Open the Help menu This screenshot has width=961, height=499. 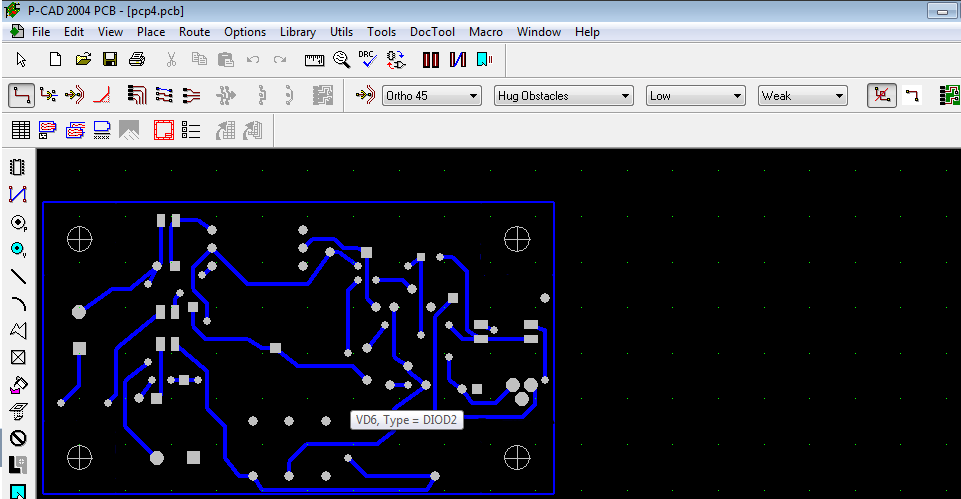(587, 32)
